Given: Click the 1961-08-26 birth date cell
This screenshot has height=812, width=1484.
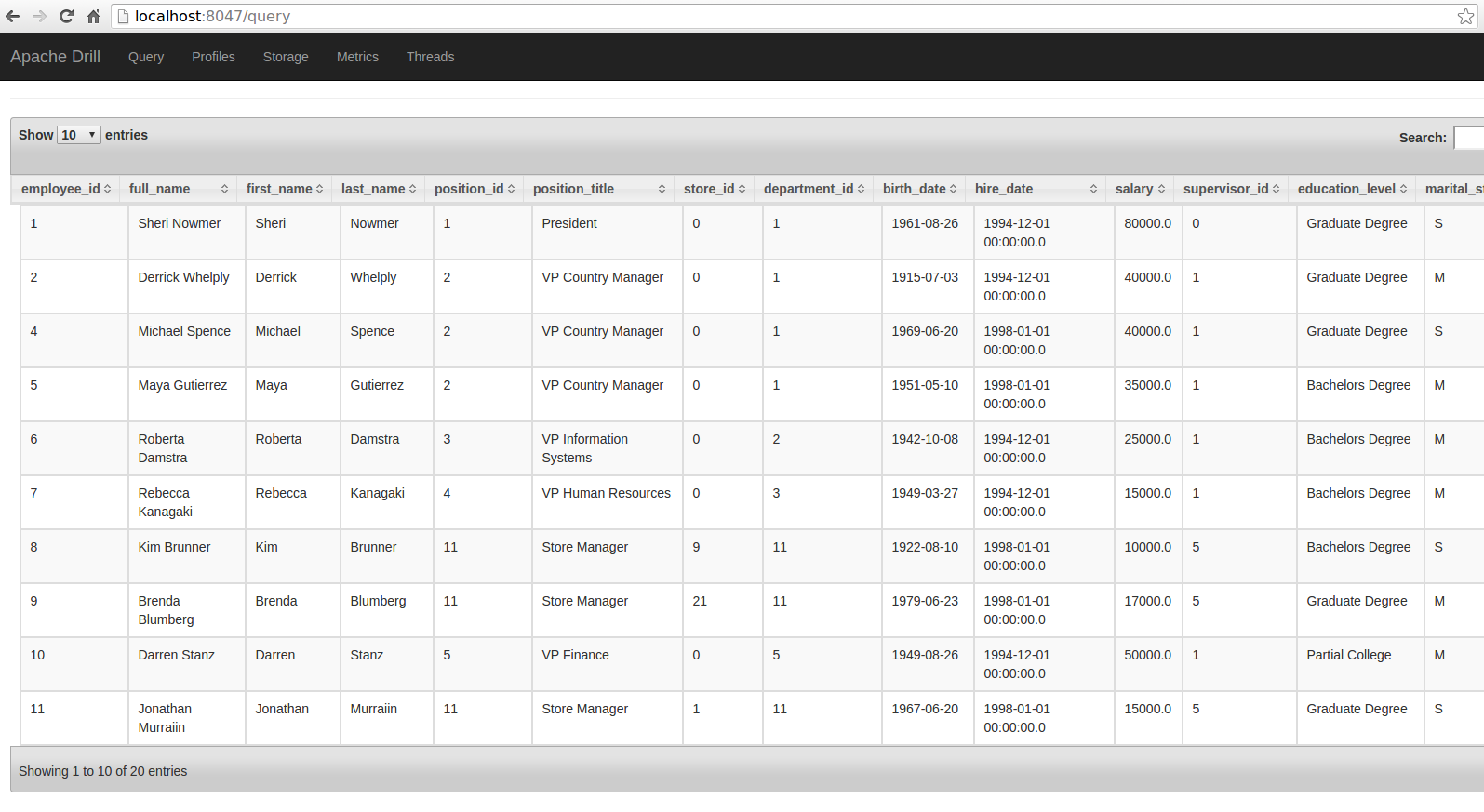Looking at the screenshot, I should (928, 233).
